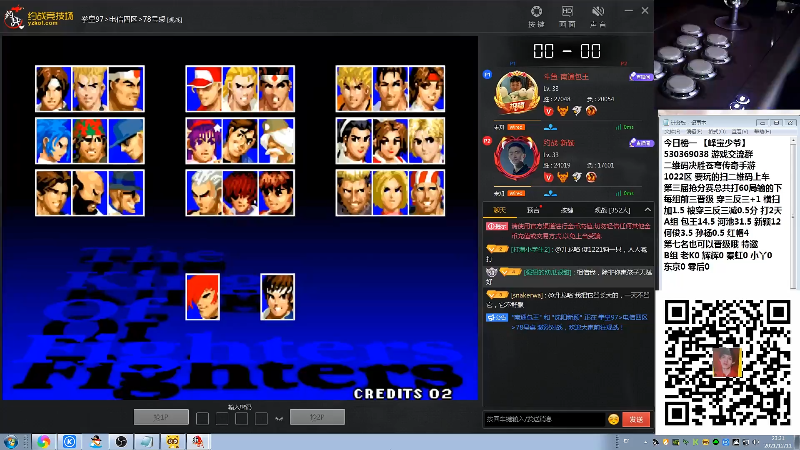Tick the second room password box
The width and height of the screenshot is (800, 450).
222,419
